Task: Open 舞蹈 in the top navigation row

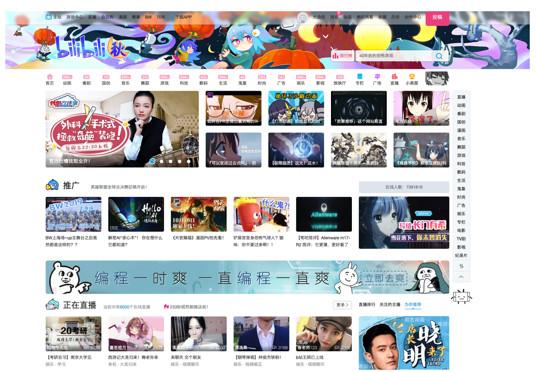Action: (x=145, y=79)
